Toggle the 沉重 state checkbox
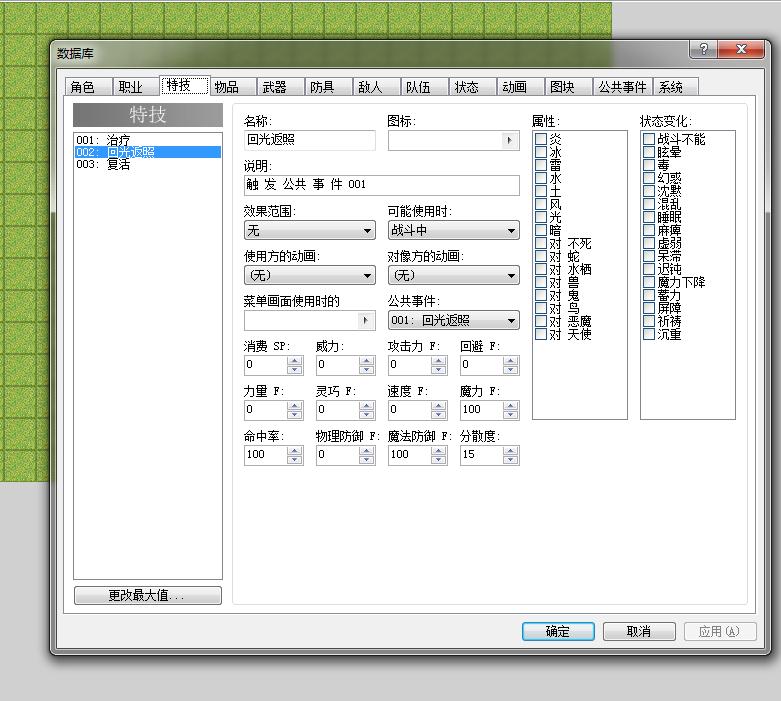 [649, 334]
